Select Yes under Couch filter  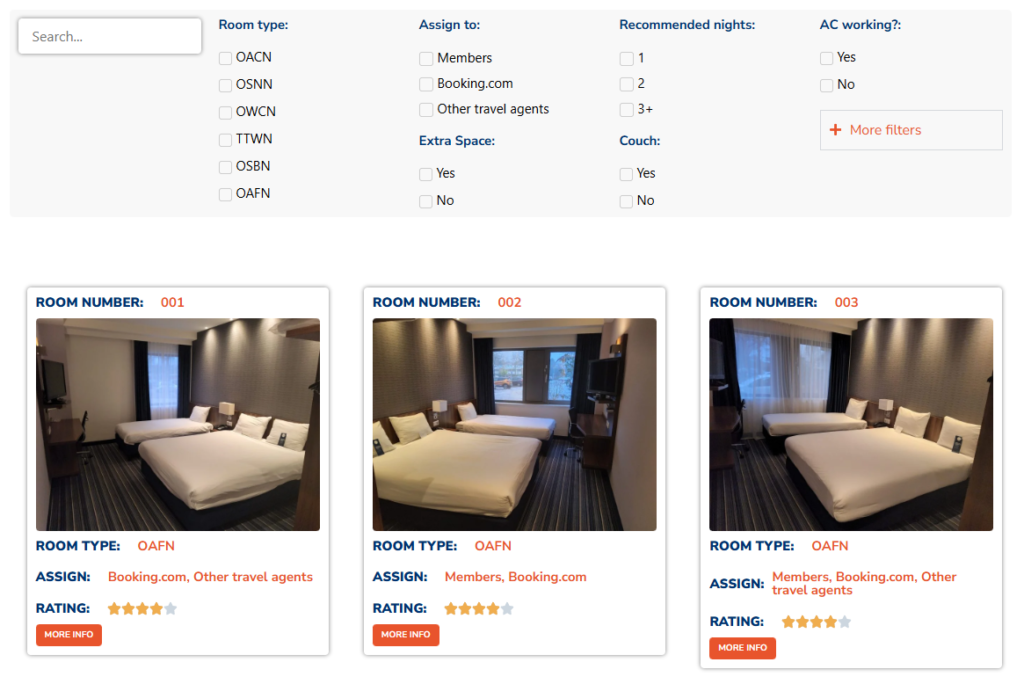(627, 174)
